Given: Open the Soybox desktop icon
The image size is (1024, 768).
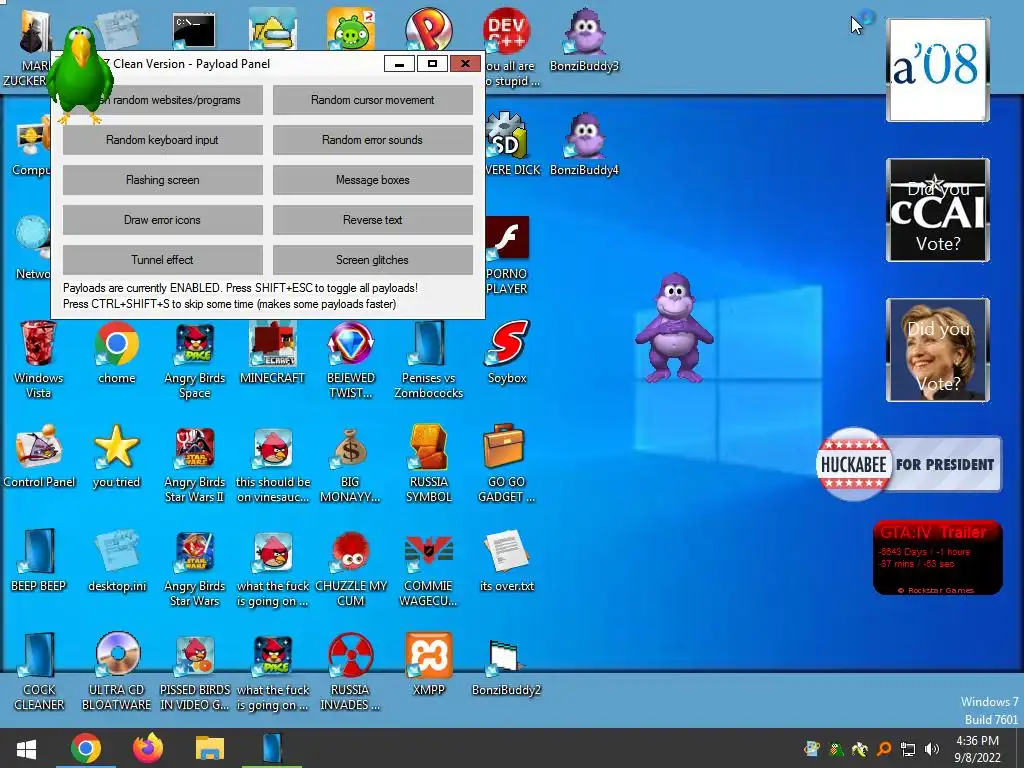Looking at the screenshot, I should click(x=507, y=353).
